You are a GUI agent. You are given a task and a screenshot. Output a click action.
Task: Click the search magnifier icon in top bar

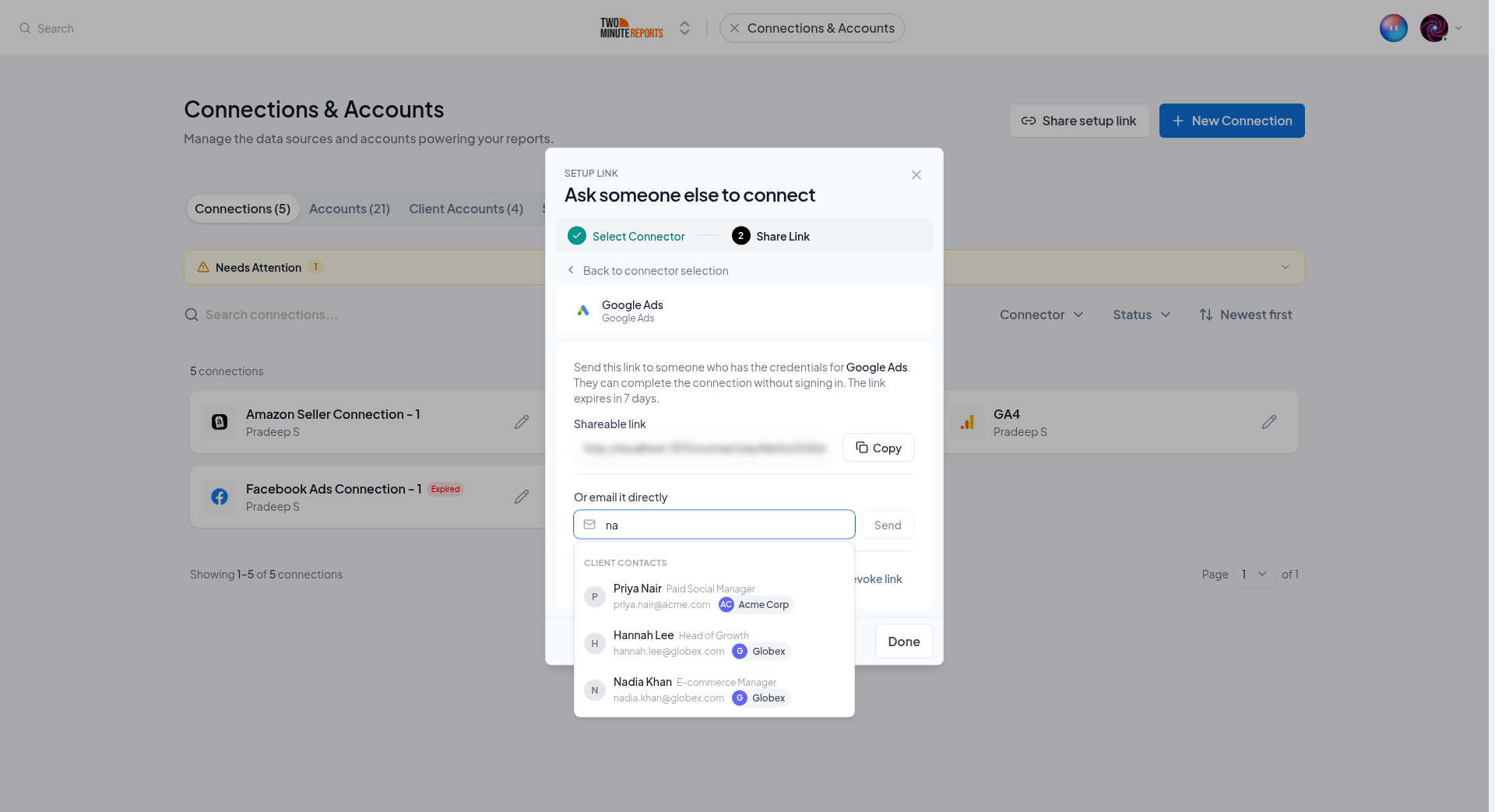25,28
